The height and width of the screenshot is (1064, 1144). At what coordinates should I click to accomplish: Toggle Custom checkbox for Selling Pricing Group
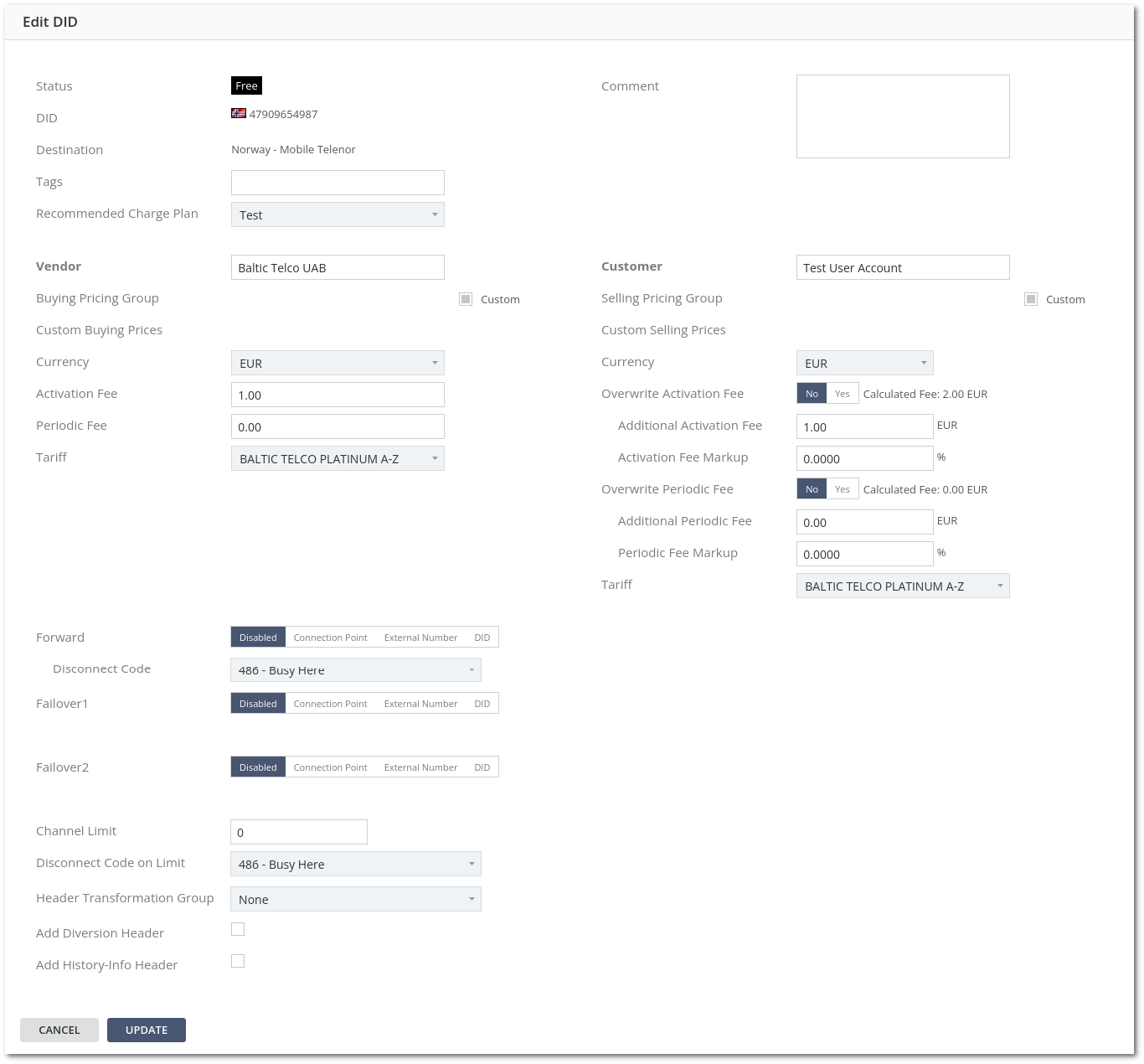(1031, 299)
